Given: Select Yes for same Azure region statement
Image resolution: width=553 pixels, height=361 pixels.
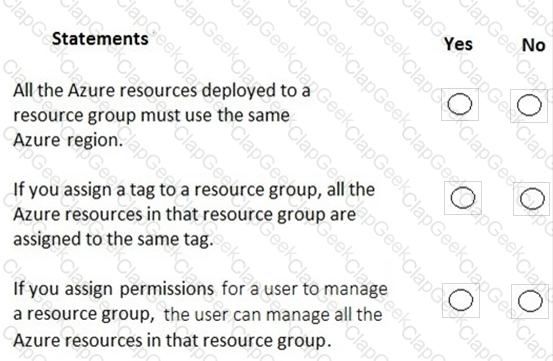Looking at the screenshot, I should [460, 104].
